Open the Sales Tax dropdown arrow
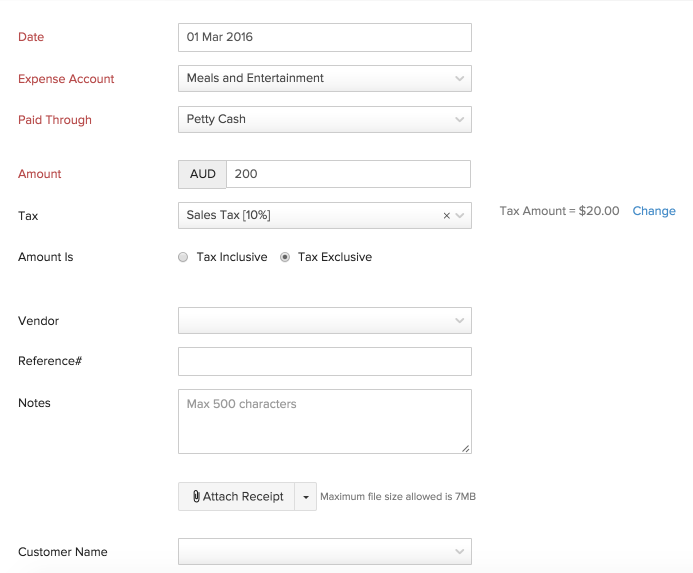Screen dimensions: 693x573 460,216
